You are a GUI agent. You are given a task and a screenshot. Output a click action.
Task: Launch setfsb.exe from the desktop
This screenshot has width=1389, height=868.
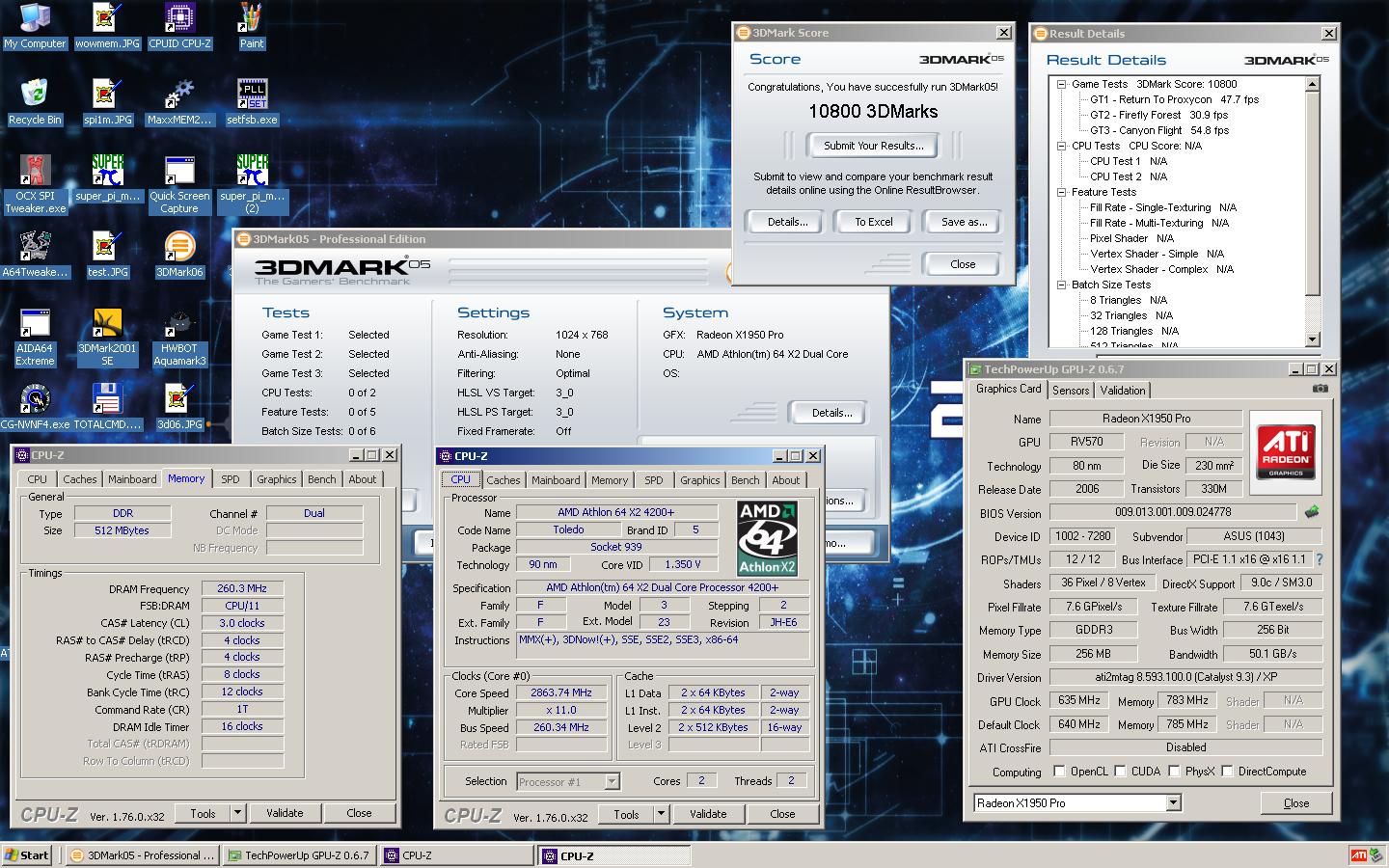(x=252, y=102)
